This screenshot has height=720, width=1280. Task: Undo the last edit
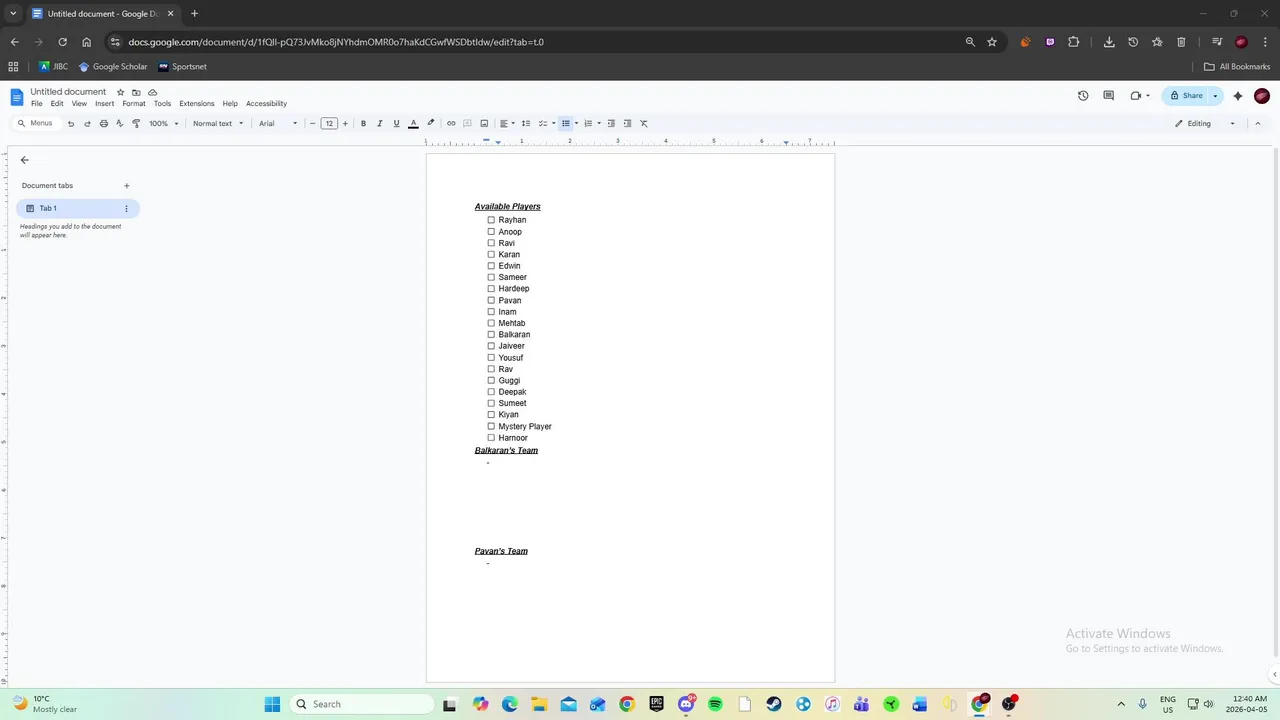pos(70,124)
